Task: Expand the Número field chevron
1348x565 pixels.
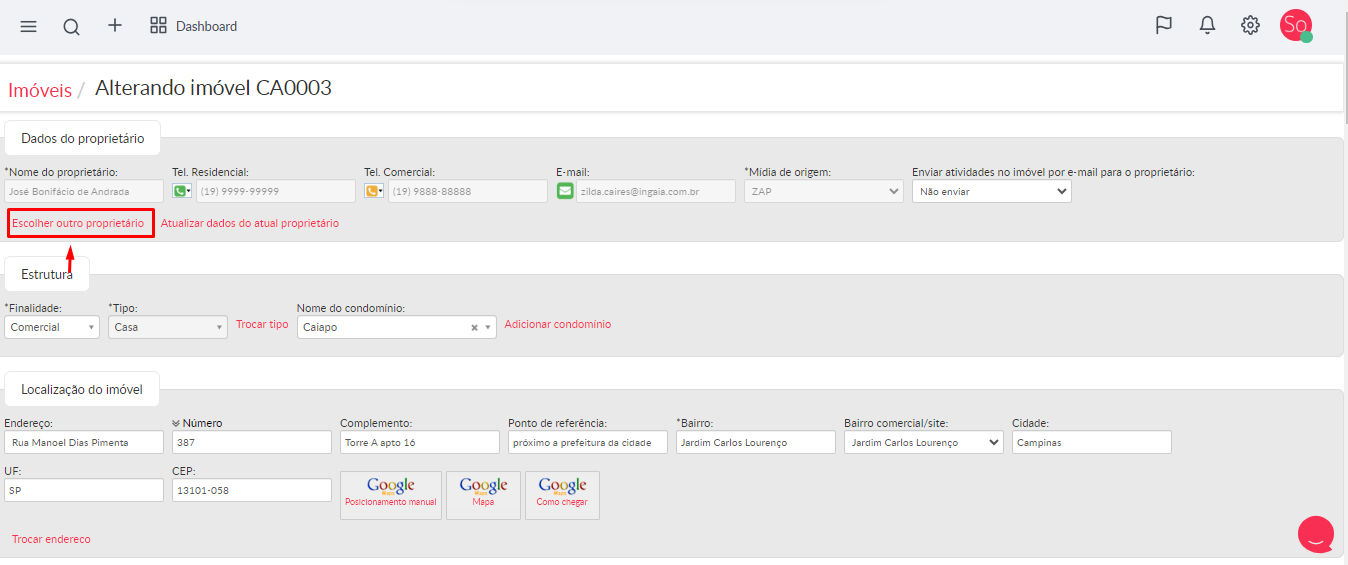Action: (x=176, y=423)
